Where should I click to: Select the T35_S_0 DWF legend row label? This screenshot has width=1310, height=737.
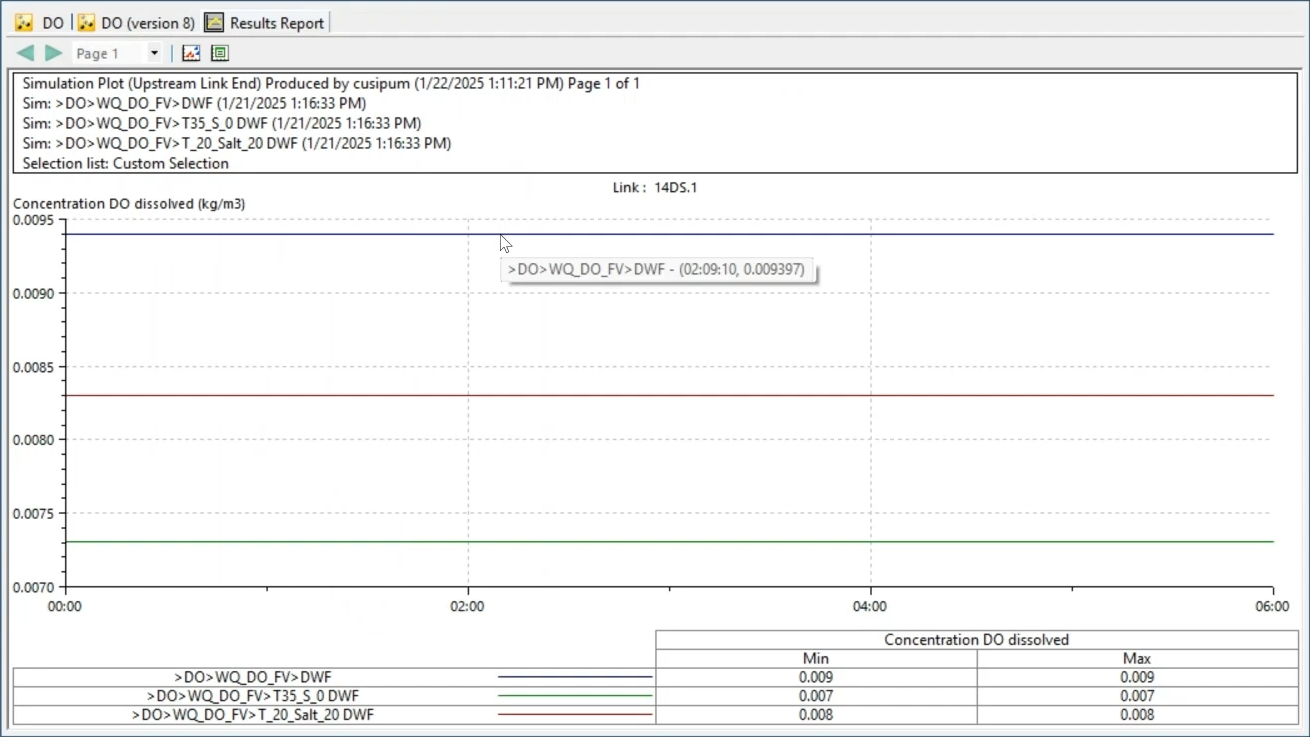[x=252, y=696]
